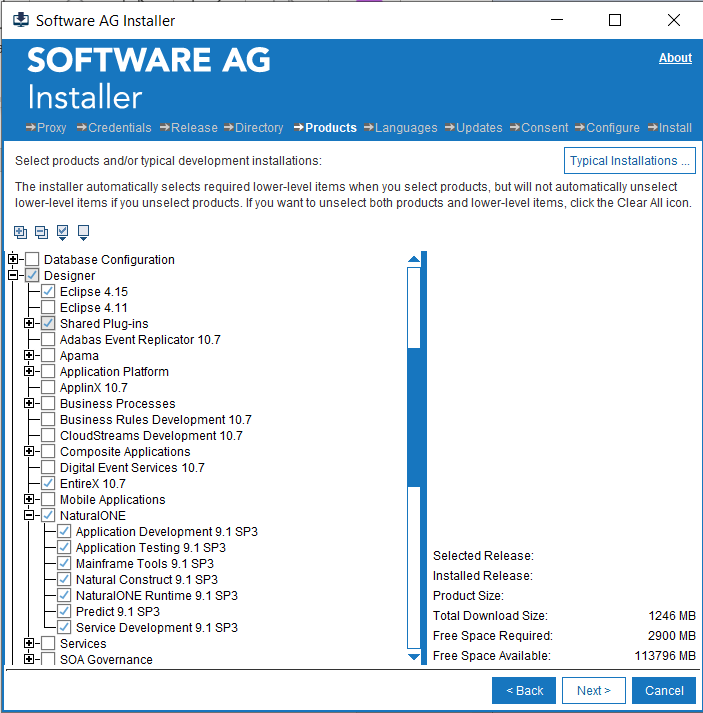Click scrollbar down arrow in product tree
The image size is (703, 713).
pos(414,657)
